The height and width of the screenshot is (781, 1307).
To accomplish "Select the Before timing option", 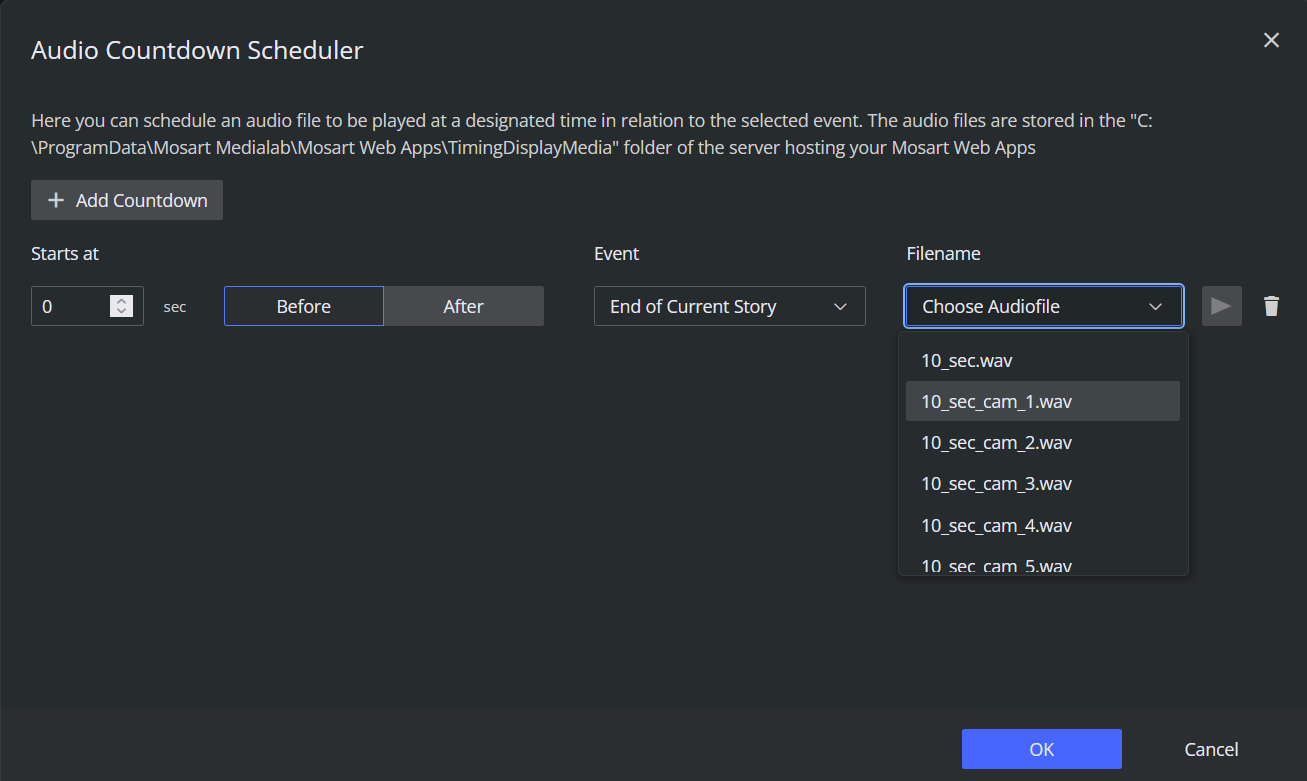I will (303, 306).
